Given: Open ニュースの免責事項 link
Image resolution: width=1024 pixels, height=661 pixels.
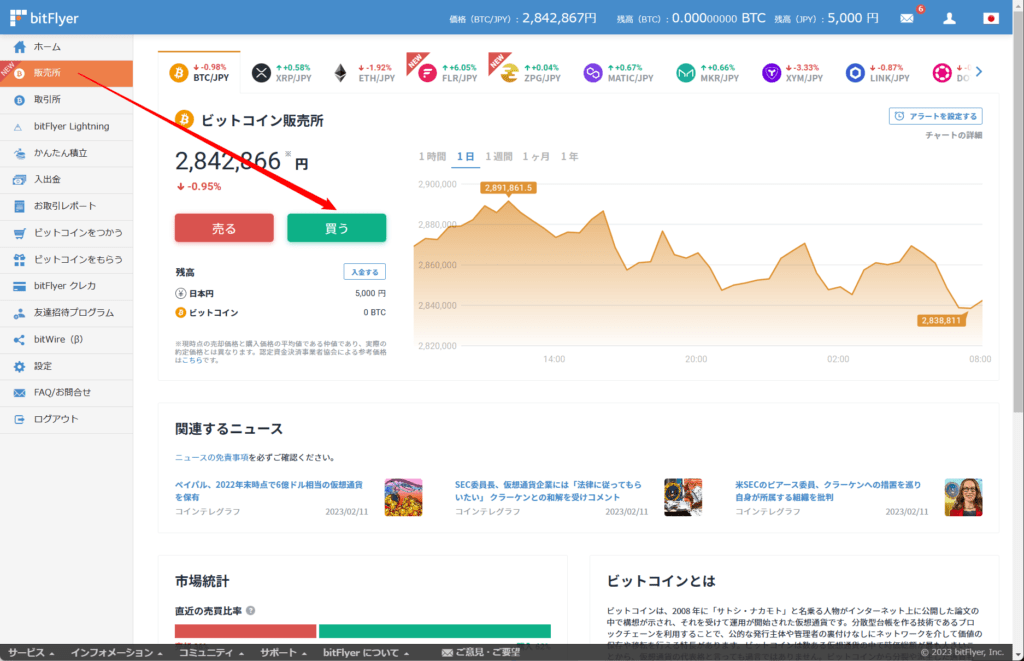Looking at the screenshot, I should tap(212, 457).
